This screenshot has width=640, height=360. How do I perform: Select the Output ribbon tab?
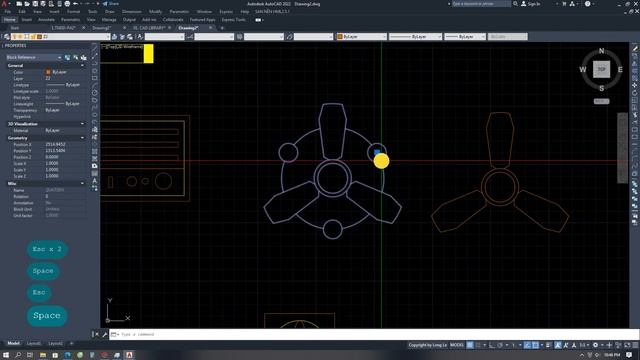[x=129, y=20]
